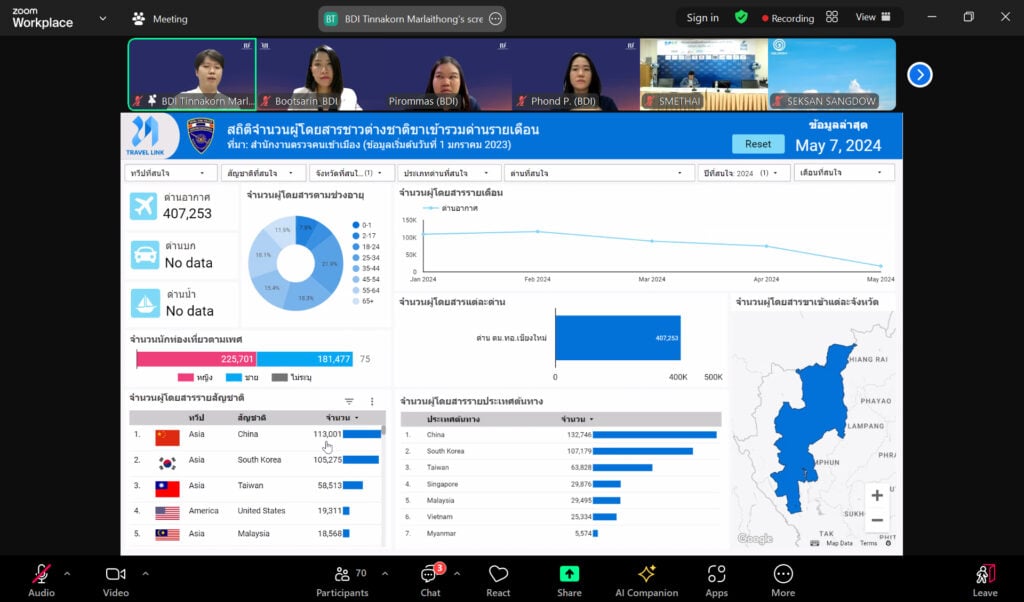Open the year filter dropdown showing 2024
Image resolution: width=1024 pixels, height=602 pixels.
(x=743, y=173)
